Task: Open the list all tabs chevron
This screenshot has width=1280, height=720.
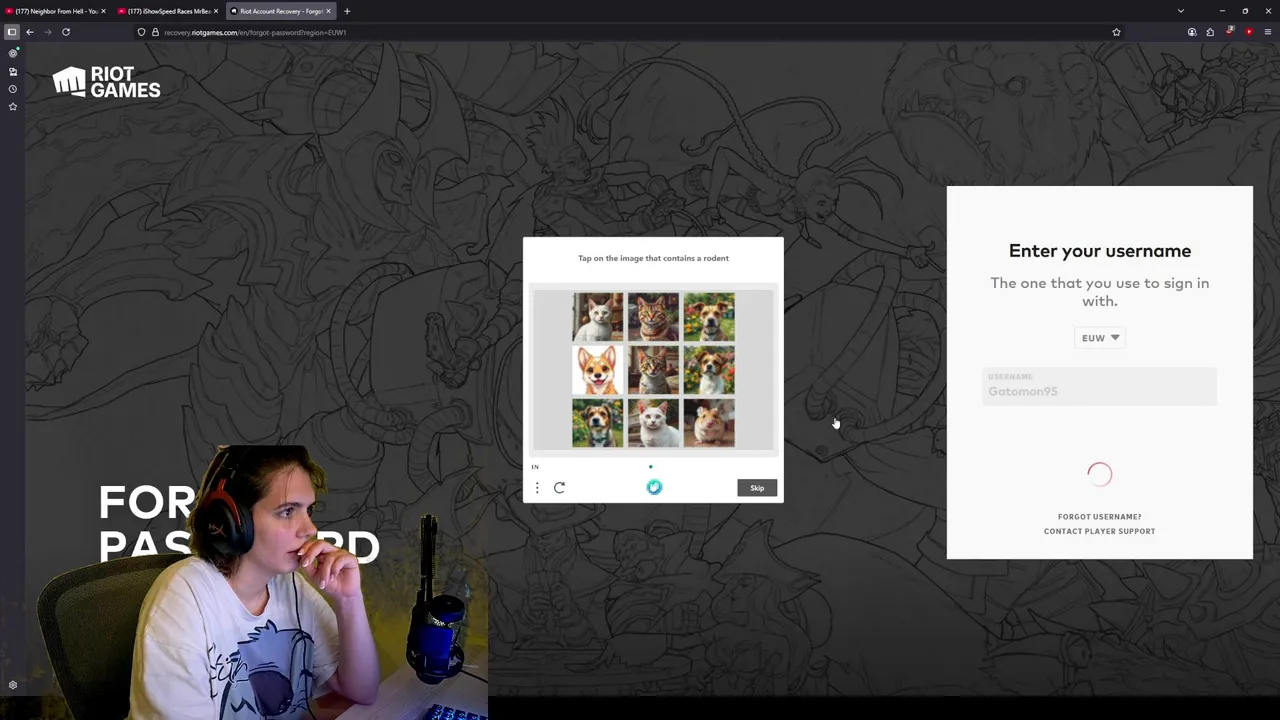Action: [x=1181, y=11]
